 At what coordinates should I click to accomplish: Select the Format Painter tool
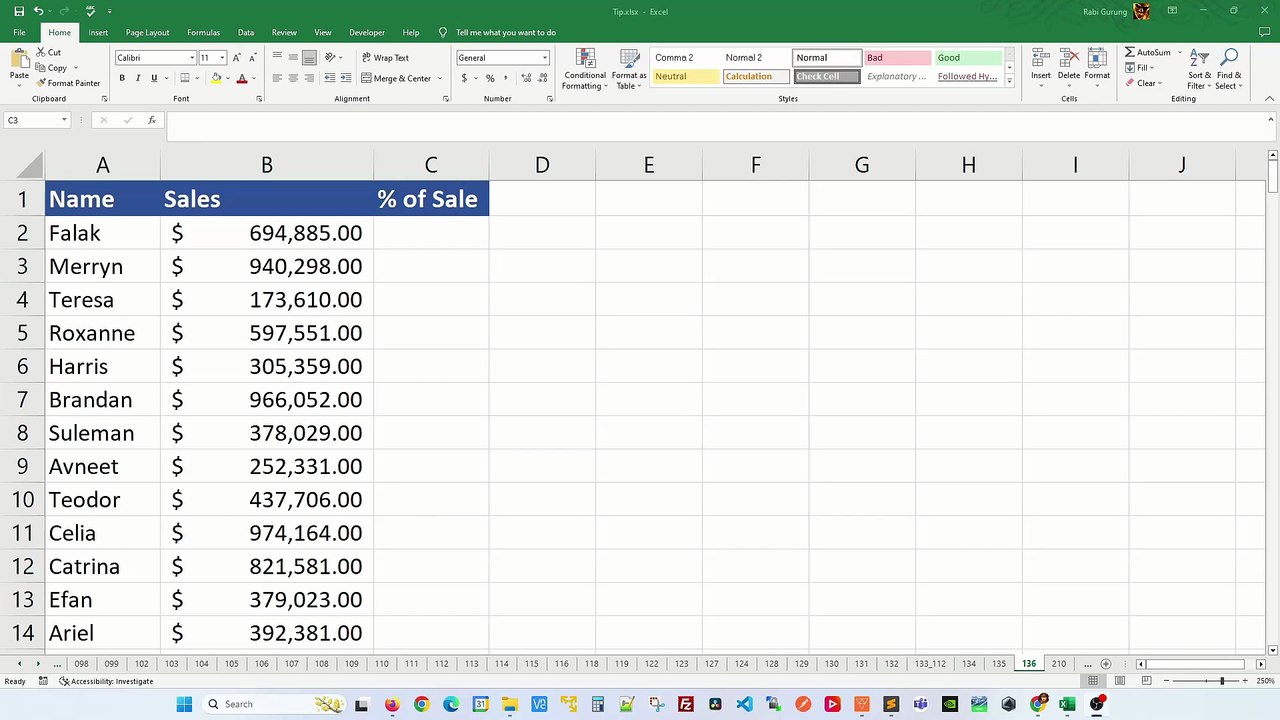[68, 83]
